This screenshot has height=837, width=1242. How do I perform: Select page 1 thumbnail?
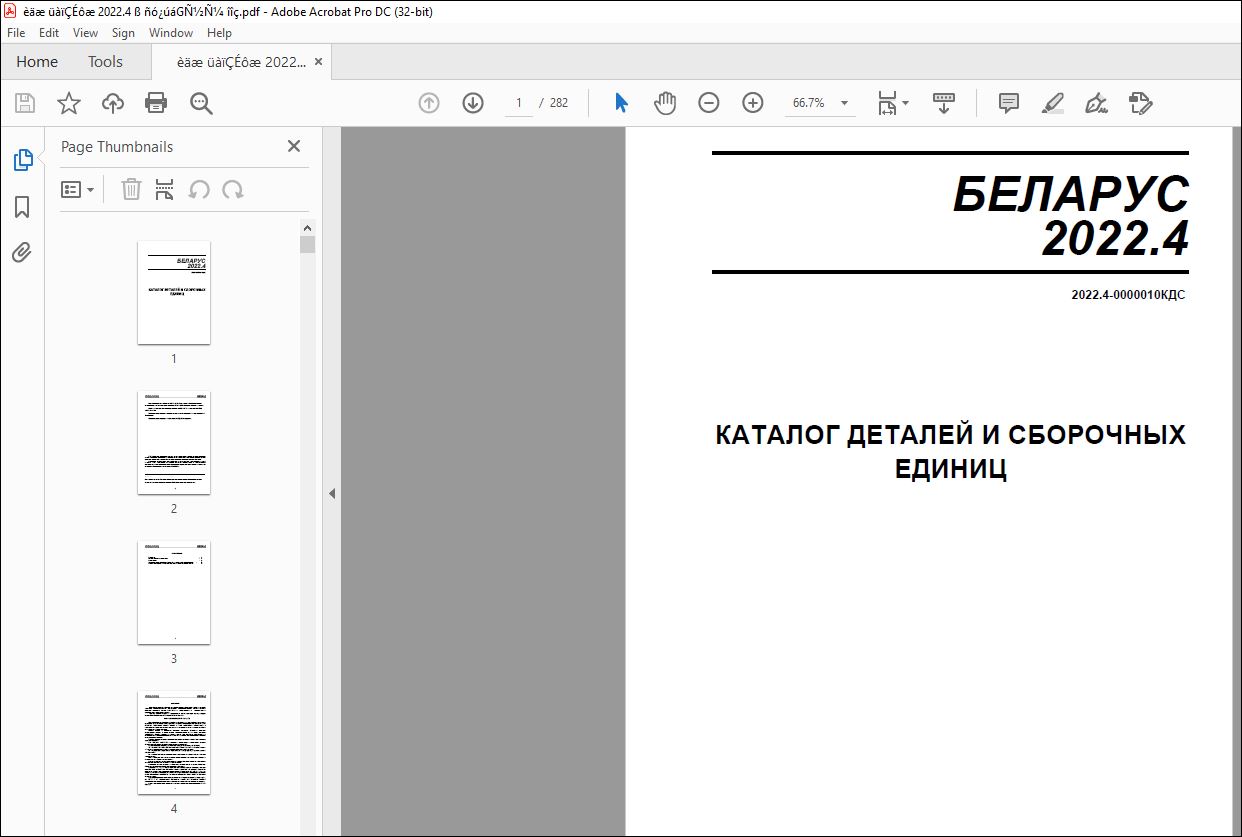click(x=174, y=293)
